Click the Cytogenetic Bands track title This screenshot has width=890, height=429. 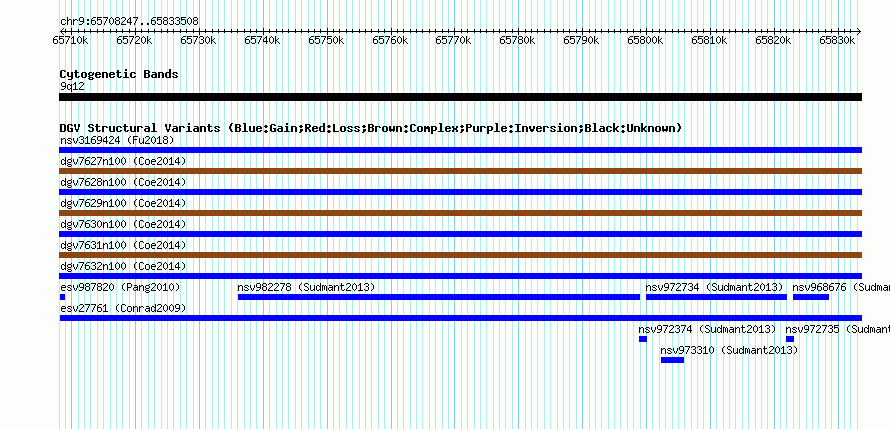pos(119,74)
